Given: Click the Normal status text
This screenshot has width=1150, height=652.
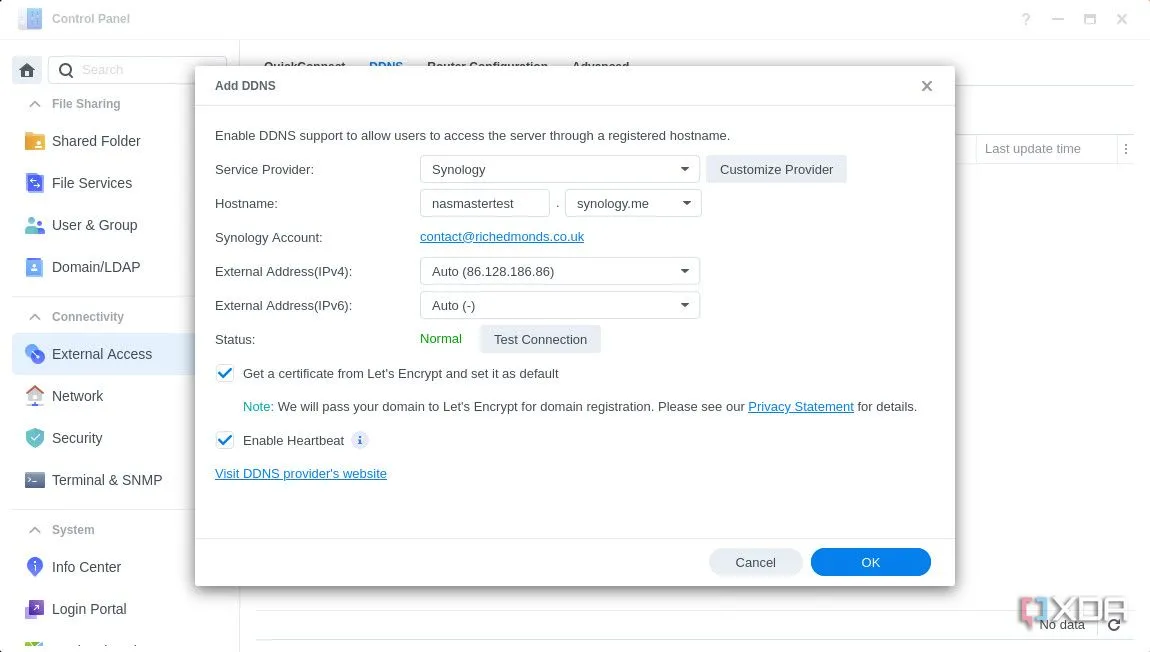Looking at the screenshot, I should click(441, 339).
